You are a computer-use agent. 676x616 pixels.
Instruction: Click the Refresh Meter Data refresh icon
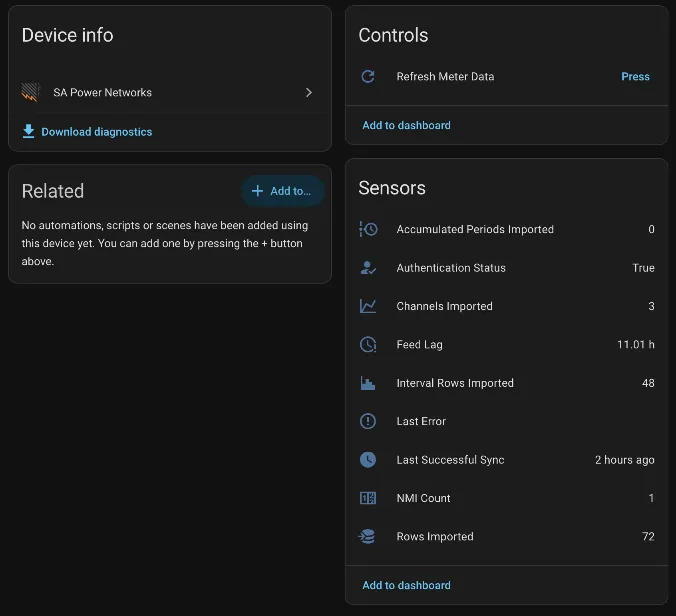click(x=368, y=77)
